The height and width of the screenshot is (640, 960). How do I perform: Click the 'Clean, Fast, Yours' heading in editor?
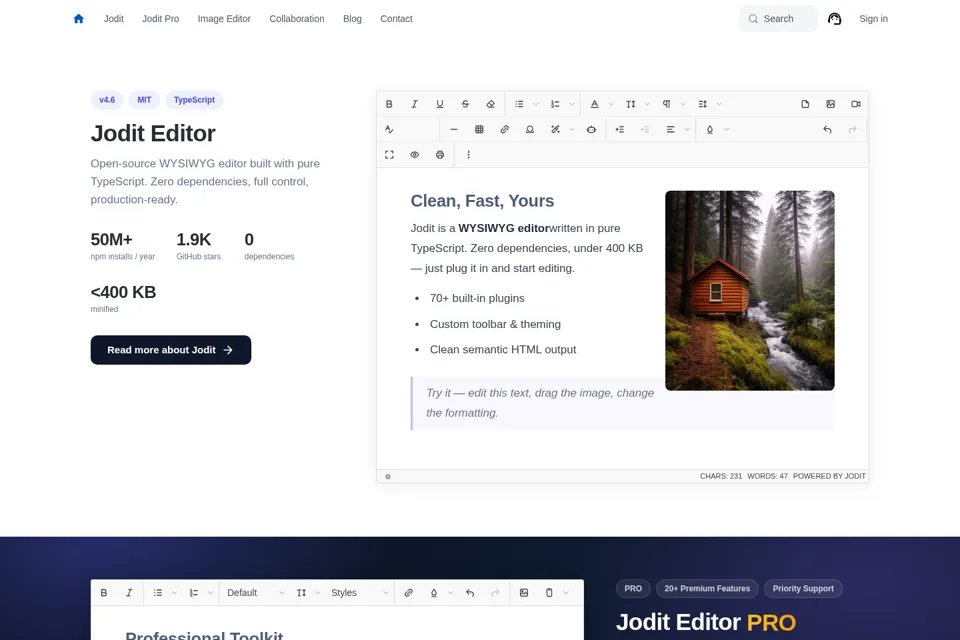click(x=482, y=201)
